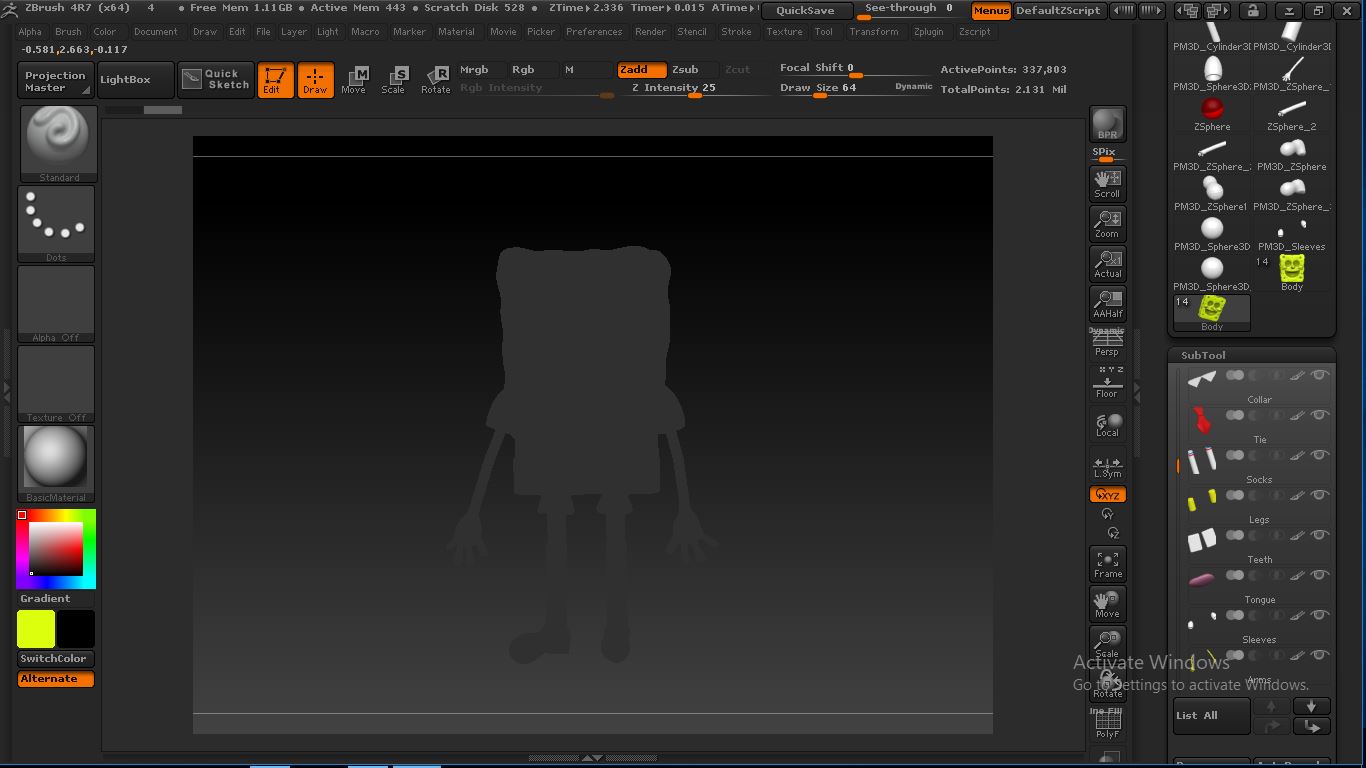Pick a color in the color picker
1366x768 pixels.
pyautogui.click(x=56, y=549)
